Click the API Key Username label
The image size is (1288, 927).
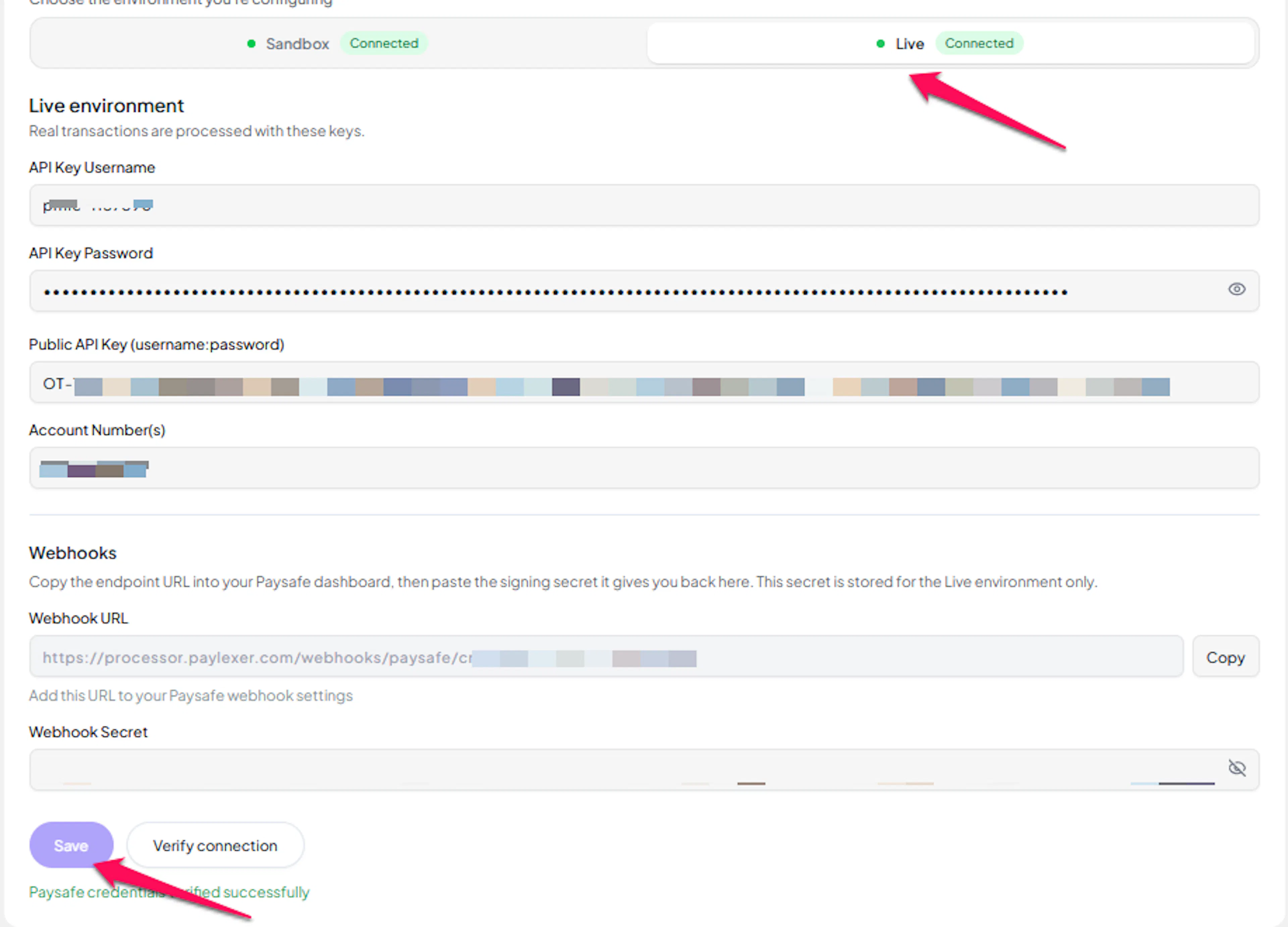click(92, 168)
